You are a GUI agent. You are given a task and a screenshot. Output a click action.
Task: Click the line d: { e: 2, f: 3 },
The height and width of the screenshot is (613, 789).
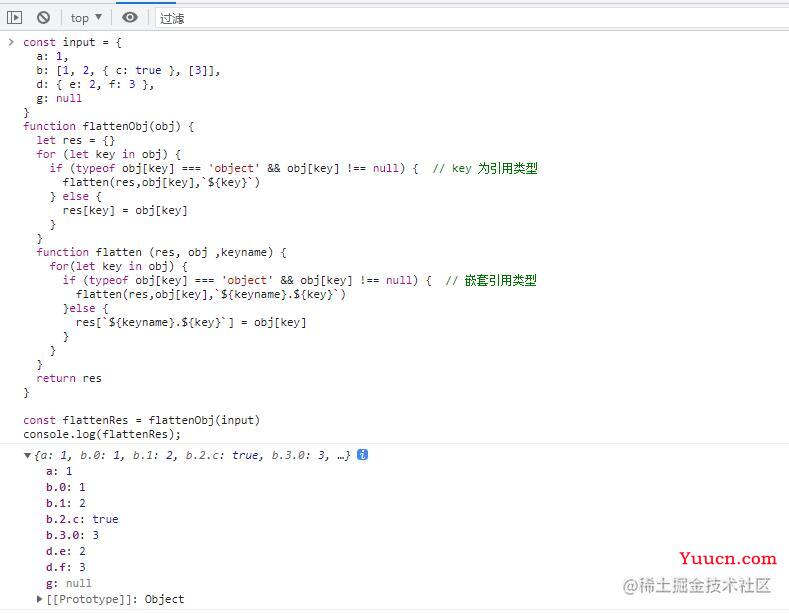(95, 84)
